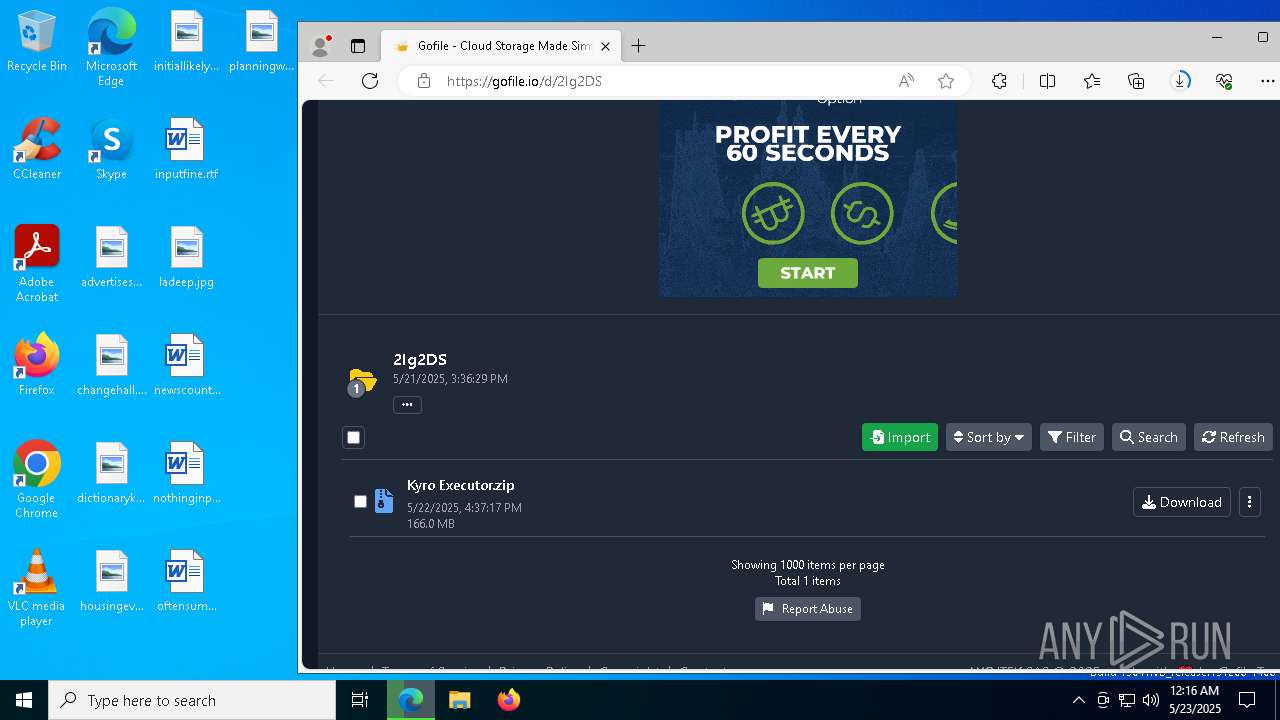Viewport: 1280px width, 720px height.
Task: Open Skype desktop shortcut
Action: click(x=111, y=149)
